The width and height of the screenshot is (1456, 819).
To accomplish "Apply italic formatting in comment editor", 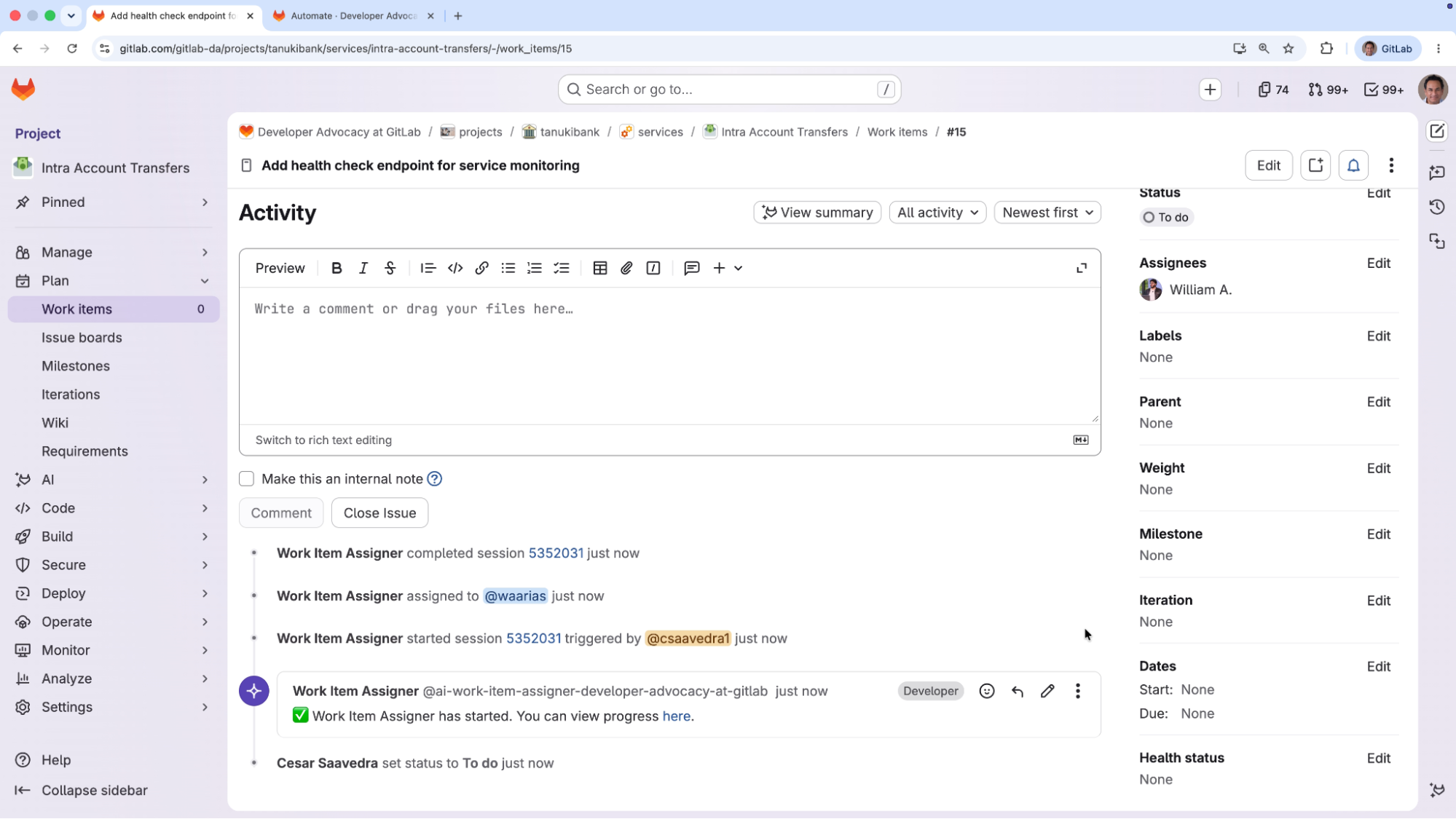I will click(363, 269).
